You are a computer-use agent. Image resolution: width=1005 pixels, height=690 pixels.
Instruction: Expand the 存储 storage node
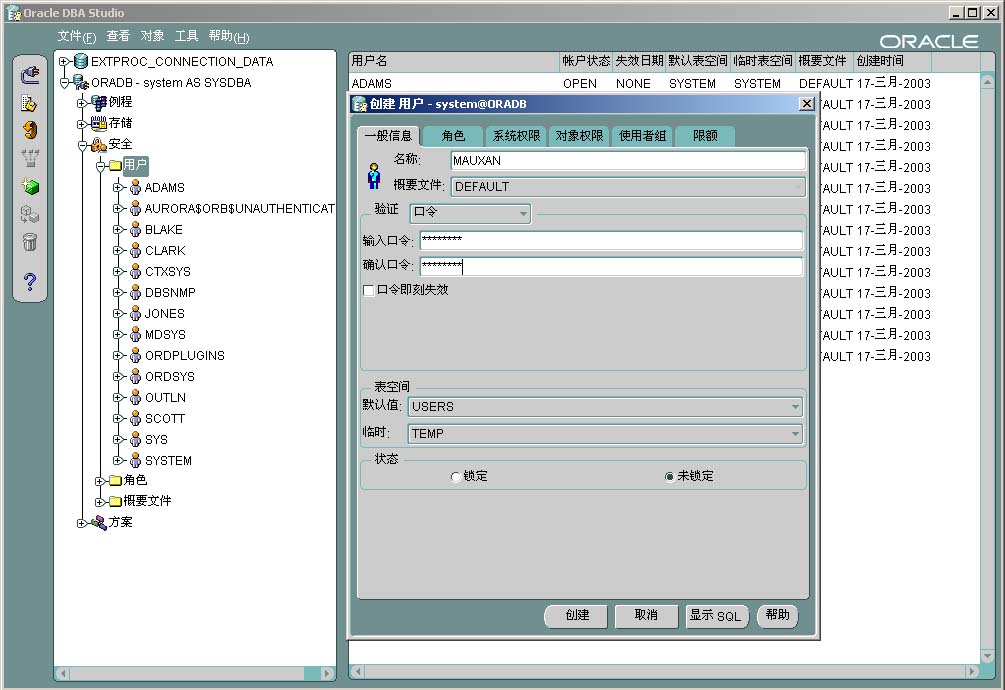click(x=81, y=124)
